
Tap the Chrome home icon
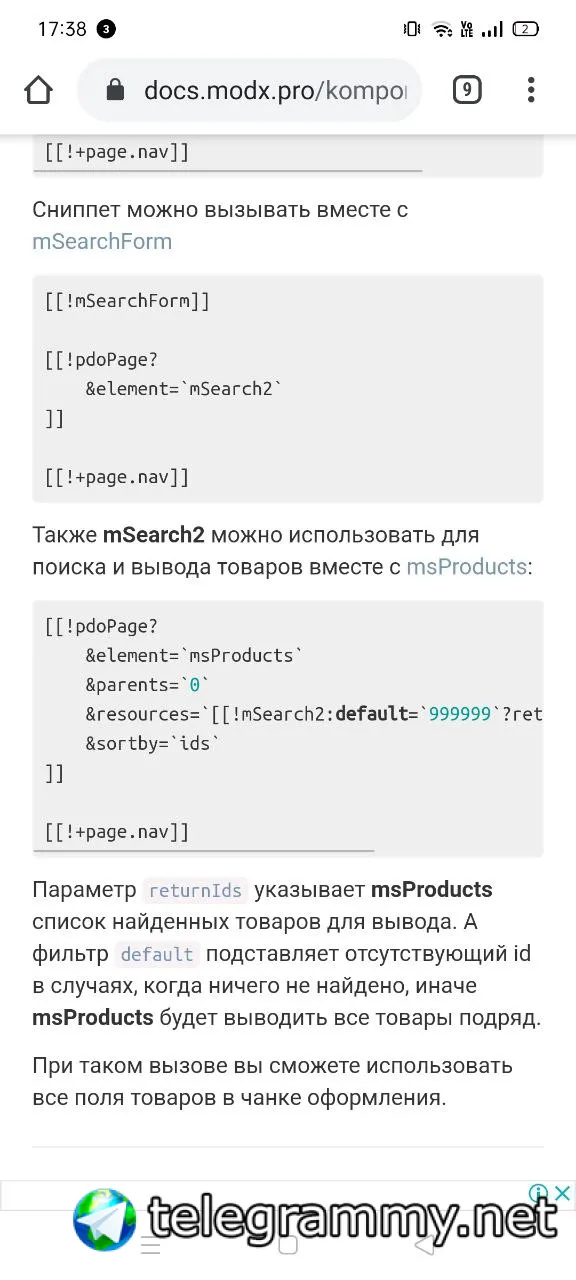pos(38,91)
